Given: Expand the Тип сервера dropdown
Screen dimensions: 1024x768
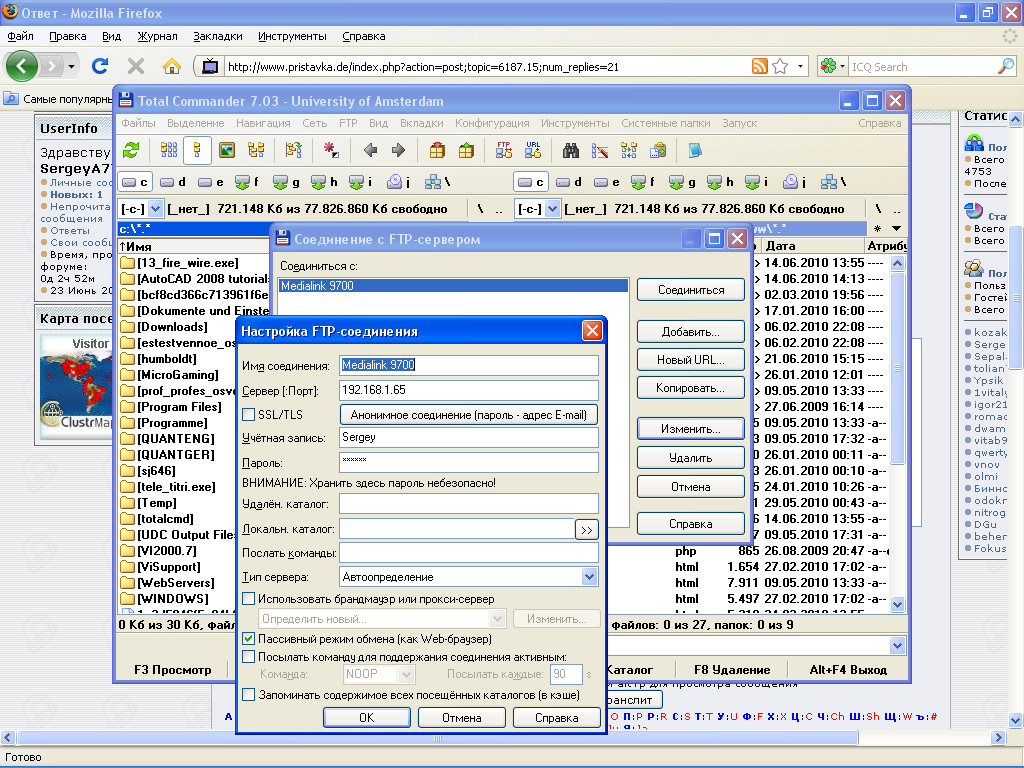Looking at the screenshot, I should [x=589, y=577].
